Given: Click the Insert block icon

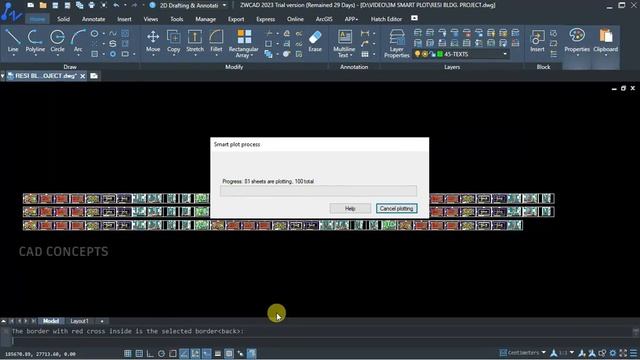Looking at the screenshot, I should point(537,40).
